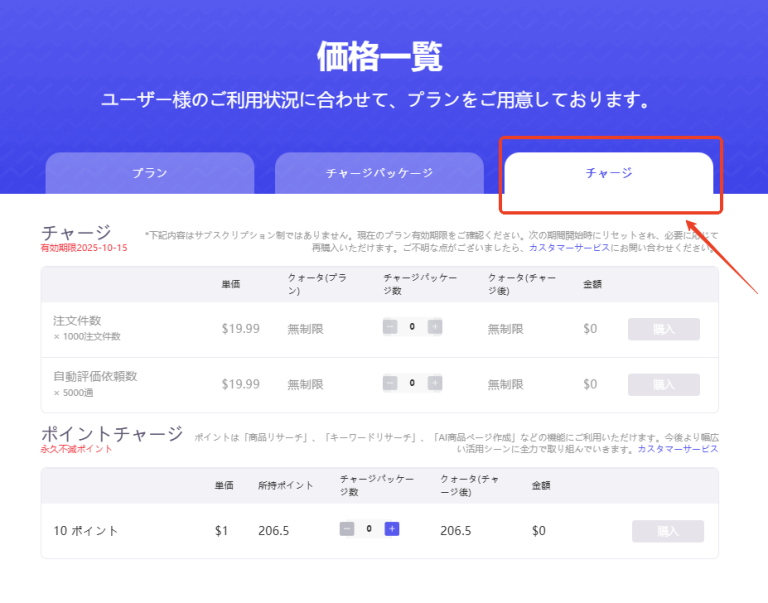Select the チャージ tab
The width and height of the screenshot is (768, 603).
(608, 173)
